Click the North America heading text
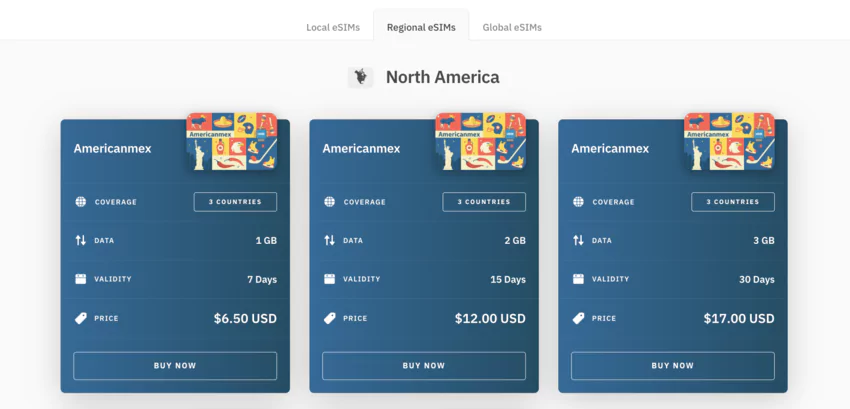Image resolution: width=850 pixels, height=409 pixels. coord(442,77)
